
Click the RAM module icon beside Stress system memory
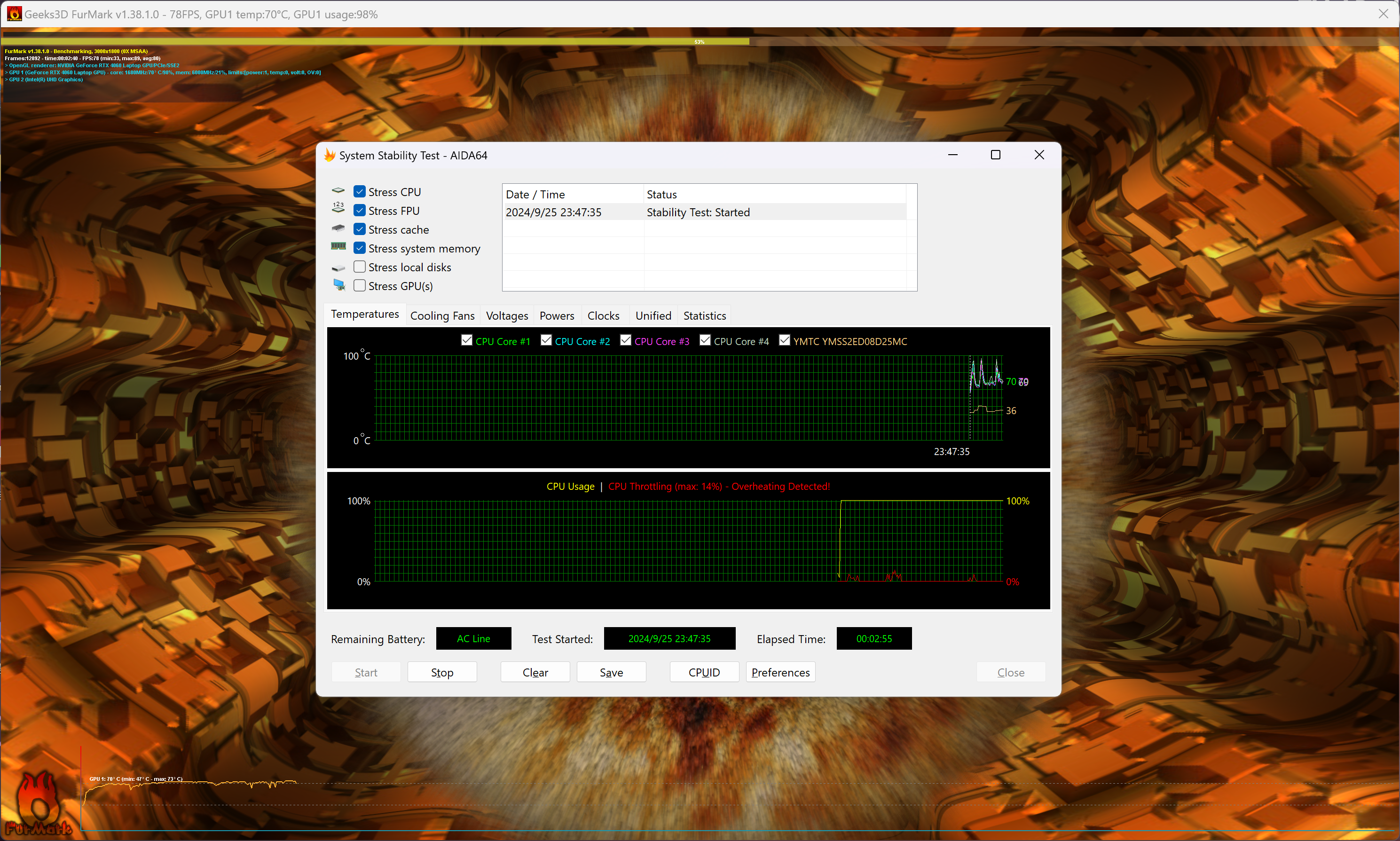point(338,246)
